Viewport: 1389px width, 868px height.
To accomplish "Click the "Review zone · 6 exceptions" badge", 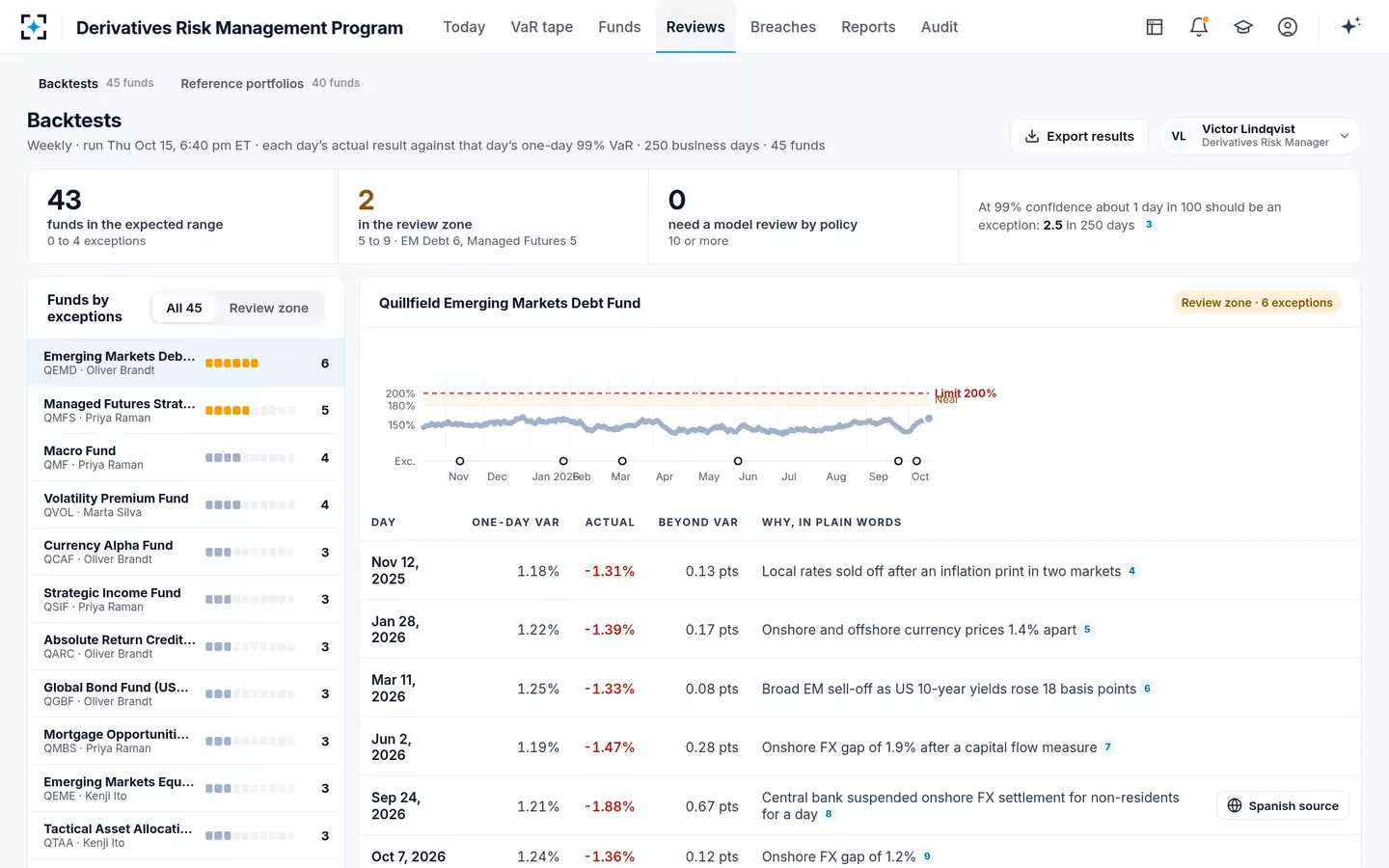I will pos(1257,303).
